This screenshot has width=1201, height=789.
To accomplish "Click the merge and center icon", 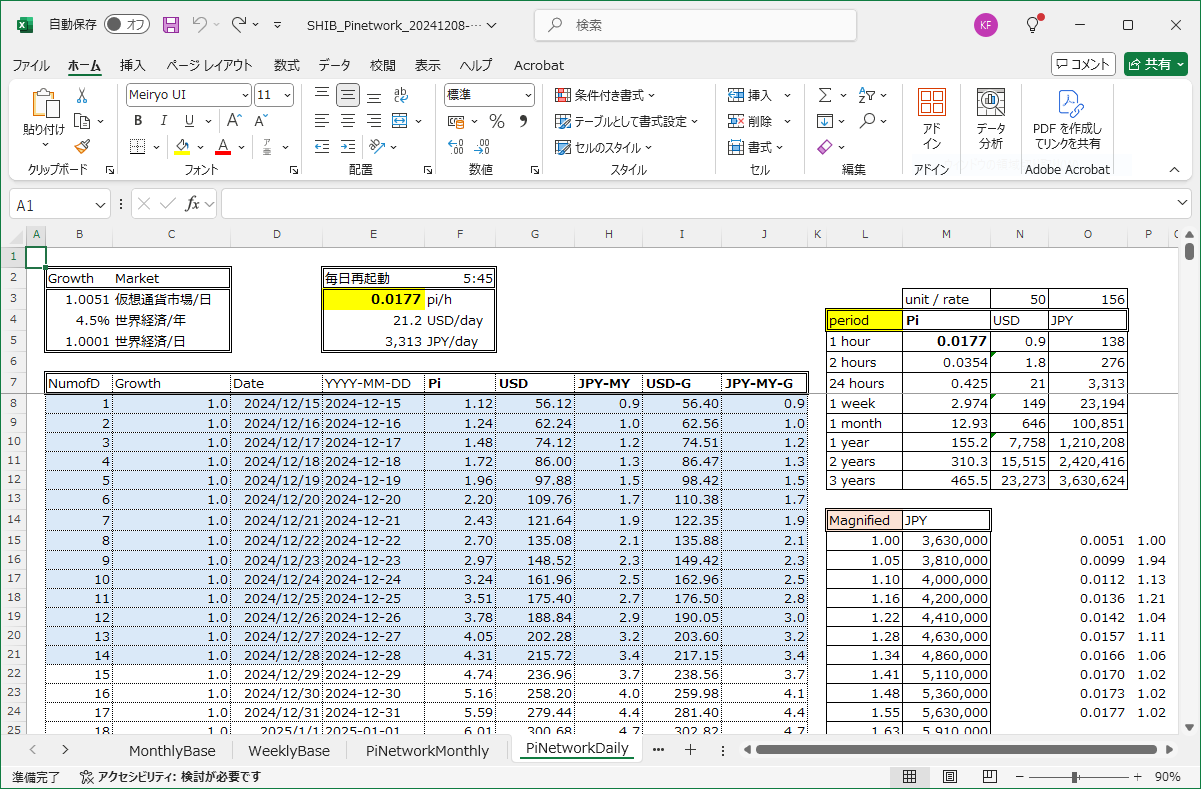I will [x=399, y=121].
